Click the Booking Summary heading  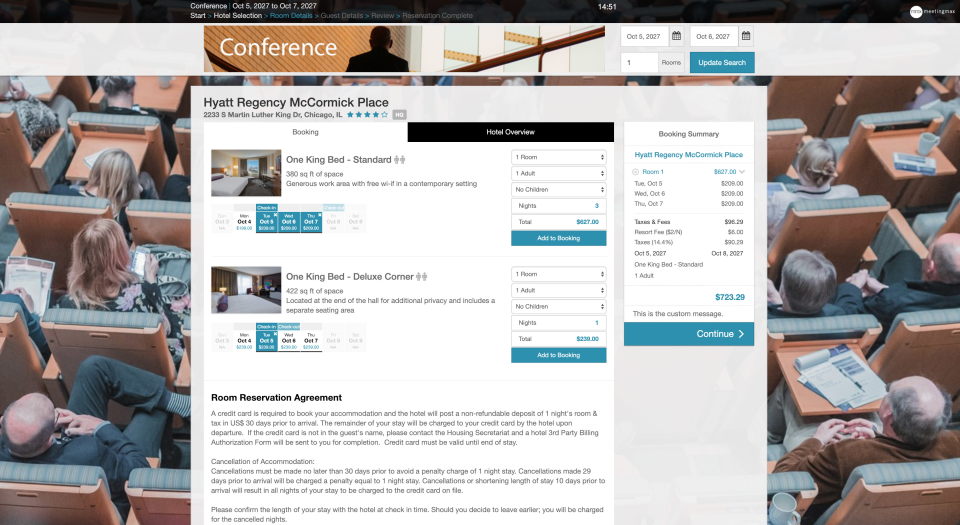[689, 134]
